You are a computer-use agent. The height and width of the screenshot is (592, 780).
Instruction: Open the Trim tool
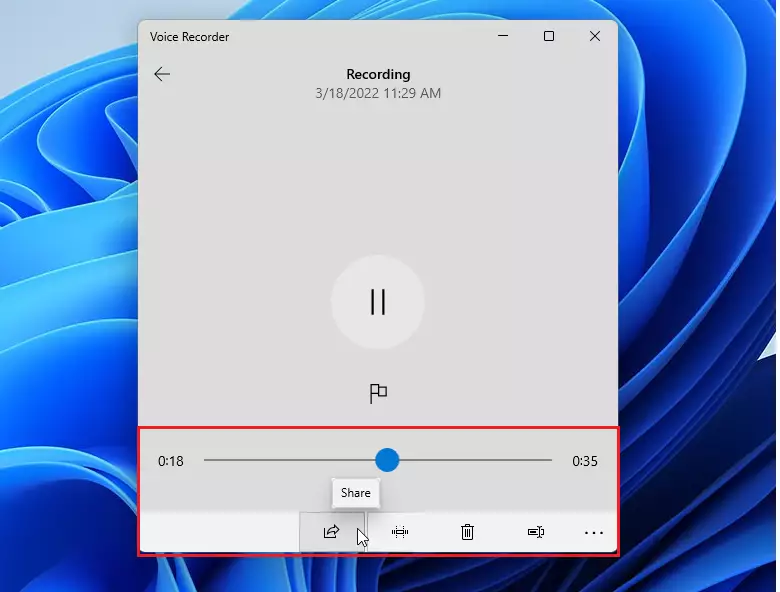pyautogui.click(x=400, y=532)
